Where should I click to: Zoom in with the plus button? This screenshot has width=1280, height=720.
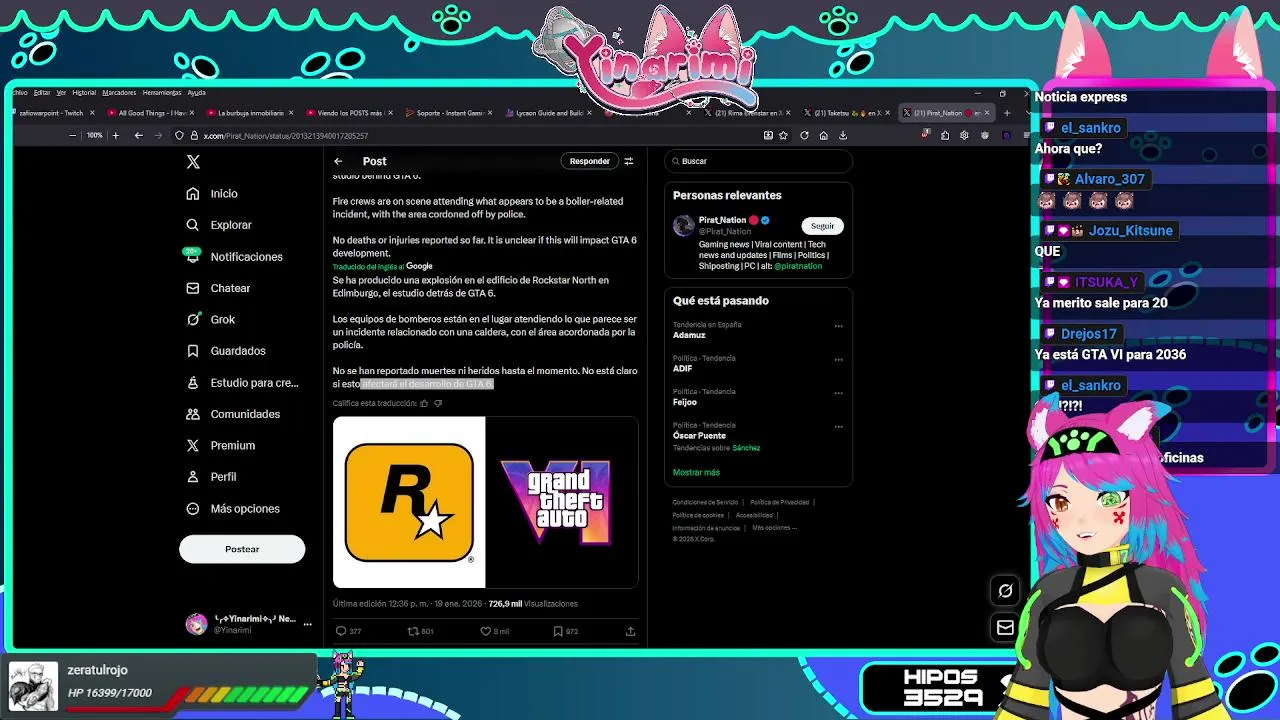[115, 135]
